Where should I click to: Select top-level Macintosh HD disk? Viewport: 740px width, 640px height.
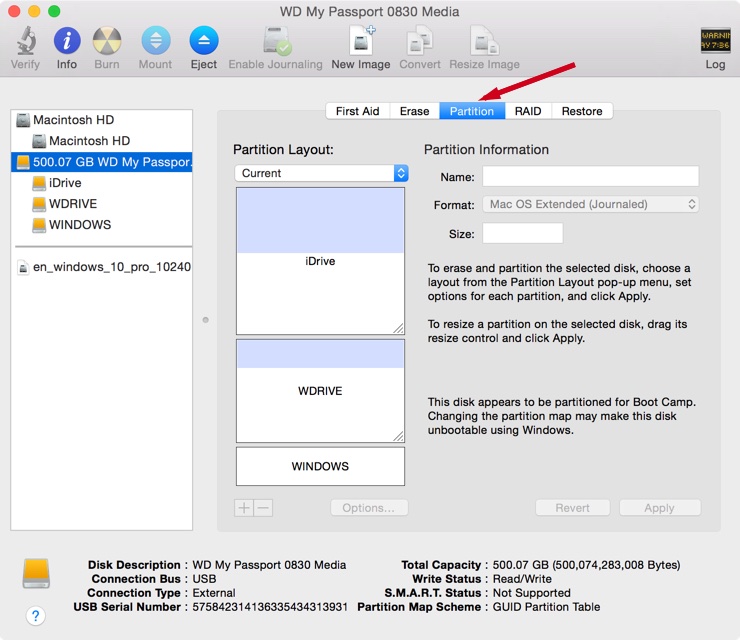[101, 120]
